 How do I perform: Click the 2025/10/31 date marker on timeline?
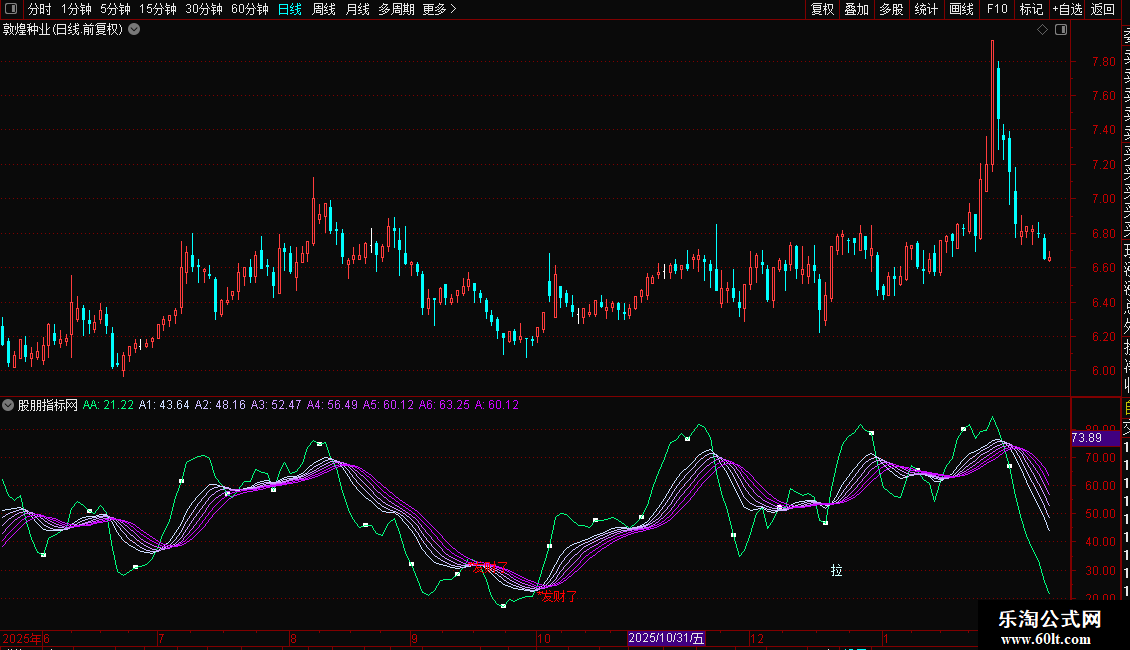coord(666,638)
